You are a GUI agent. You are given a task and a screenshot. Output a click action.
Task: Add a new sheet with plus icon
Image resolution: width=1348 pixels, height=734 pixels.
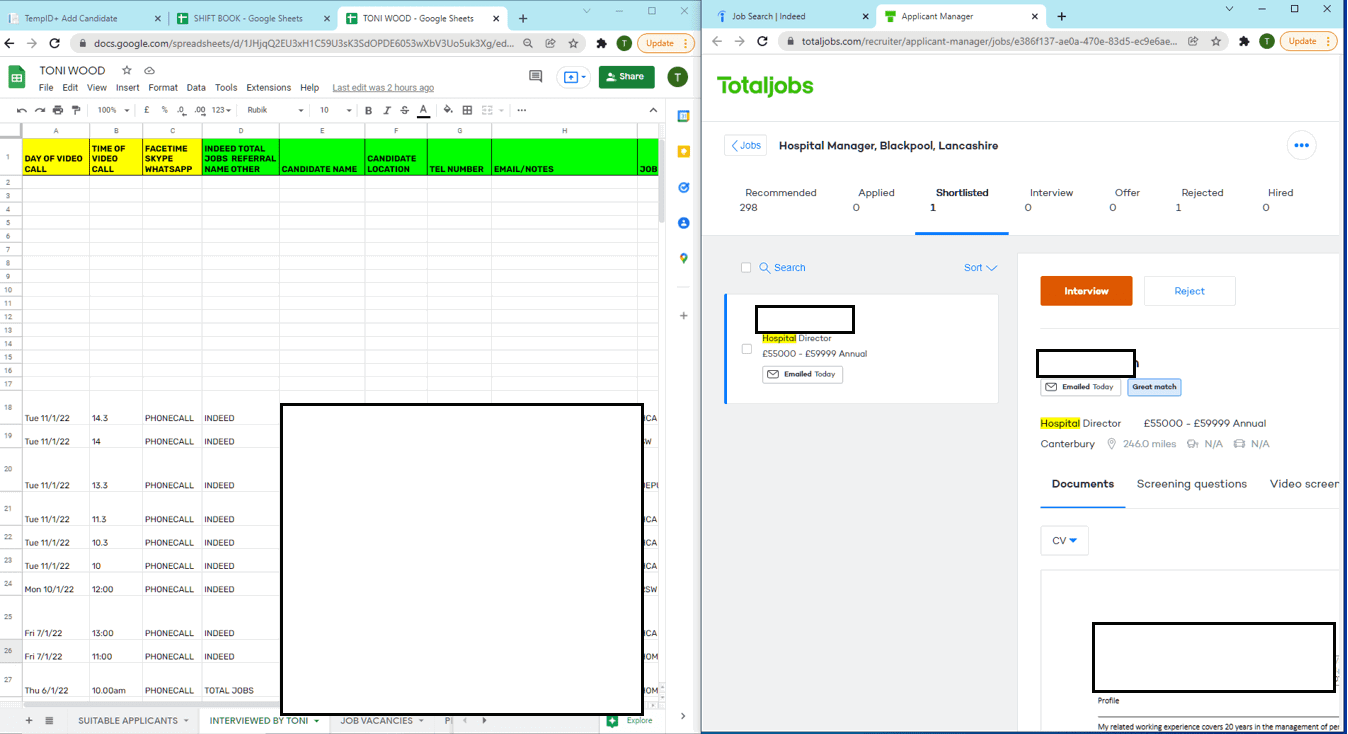click(x=28, y=720)
